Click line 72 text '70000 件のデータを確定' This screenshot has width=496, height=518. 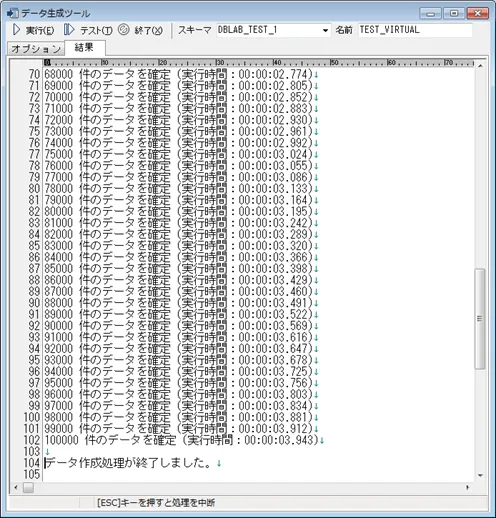pyautogui.click(x=108, y=97)
